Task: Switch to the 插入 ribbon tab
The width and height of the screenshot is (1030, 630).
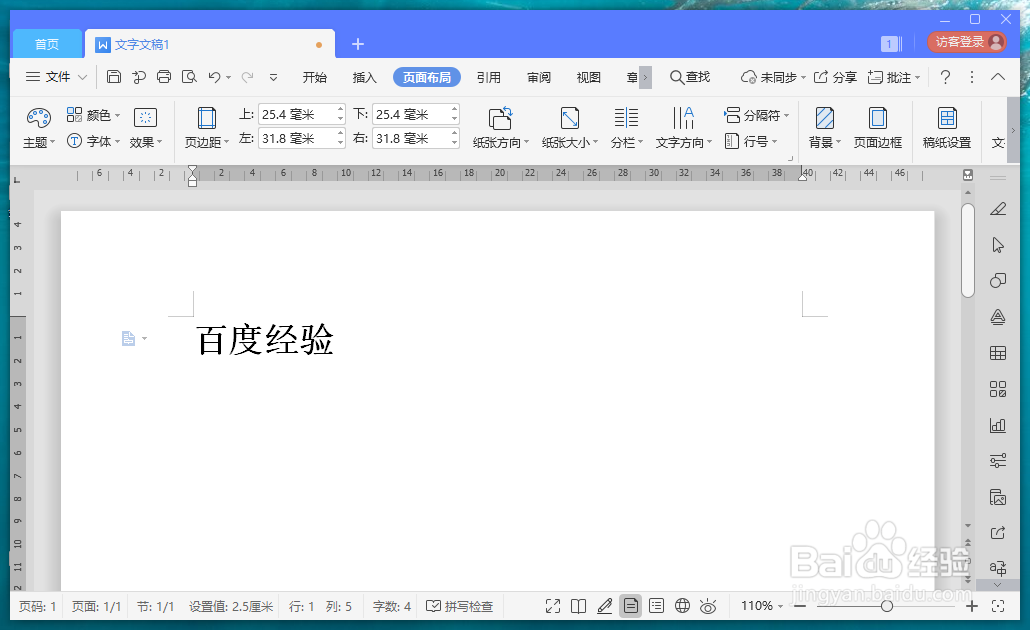Action: pos(363,76)
